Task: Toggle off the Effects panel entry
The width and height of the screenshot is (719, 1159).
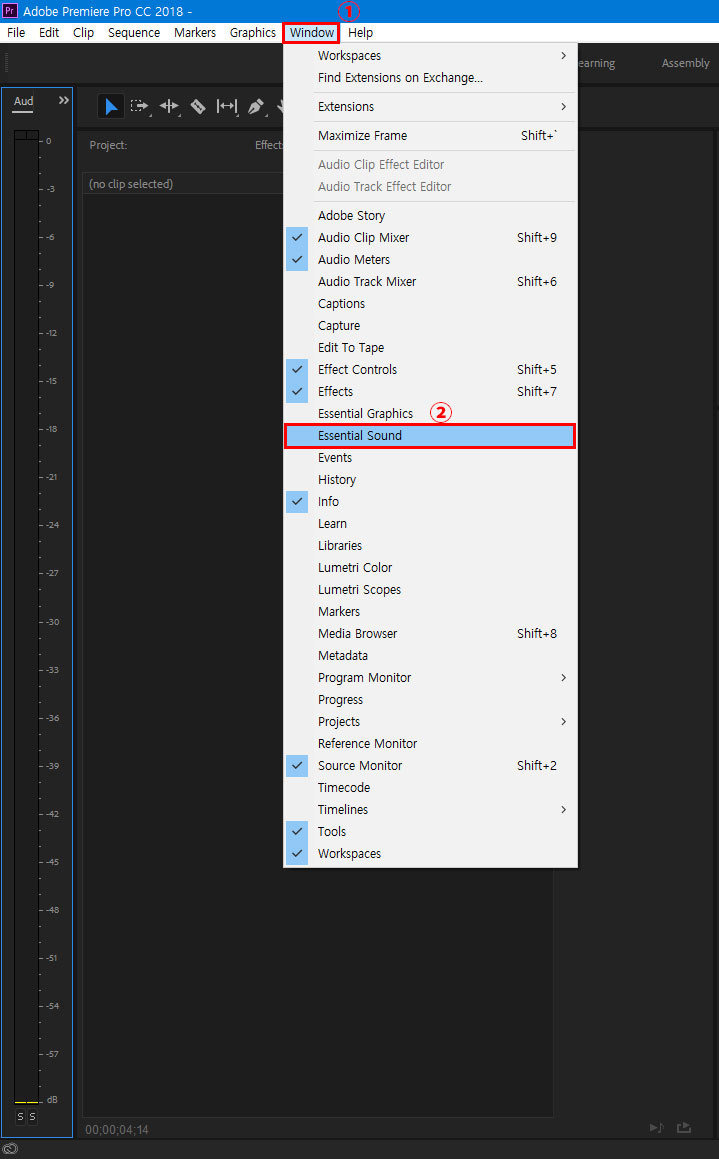Action: (430, 392)
